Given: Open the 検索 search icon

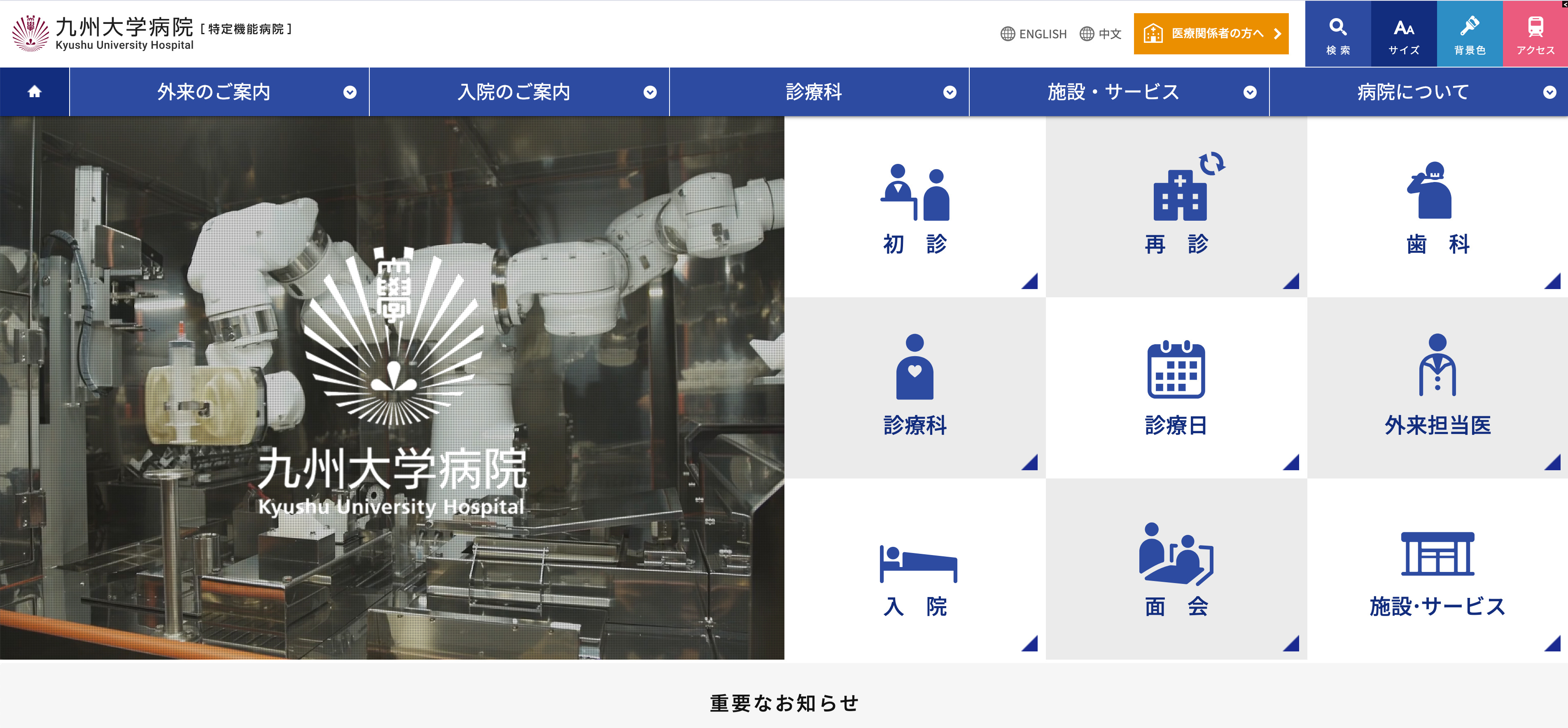Looking at the screenshot, I should (x=1337, y=33).
